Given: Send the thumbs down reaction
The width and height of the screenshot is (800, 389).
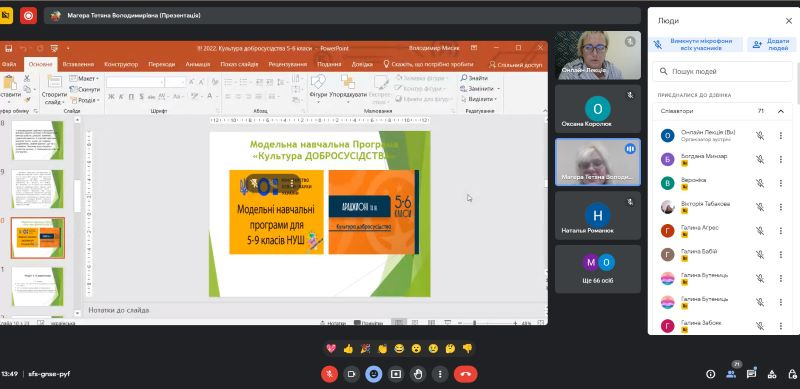Looking at the screenshot, I should [467, 349].
